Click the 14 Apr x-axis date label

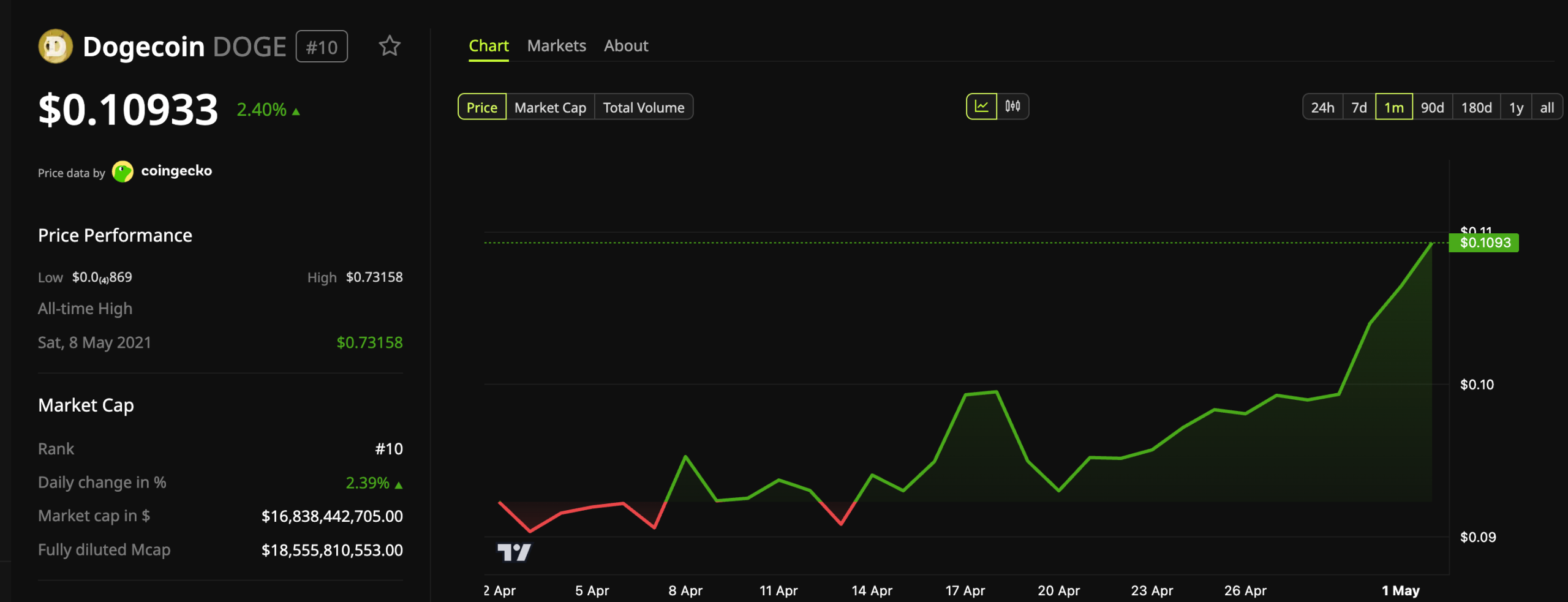pyautogui.click(x=872, y=590)
